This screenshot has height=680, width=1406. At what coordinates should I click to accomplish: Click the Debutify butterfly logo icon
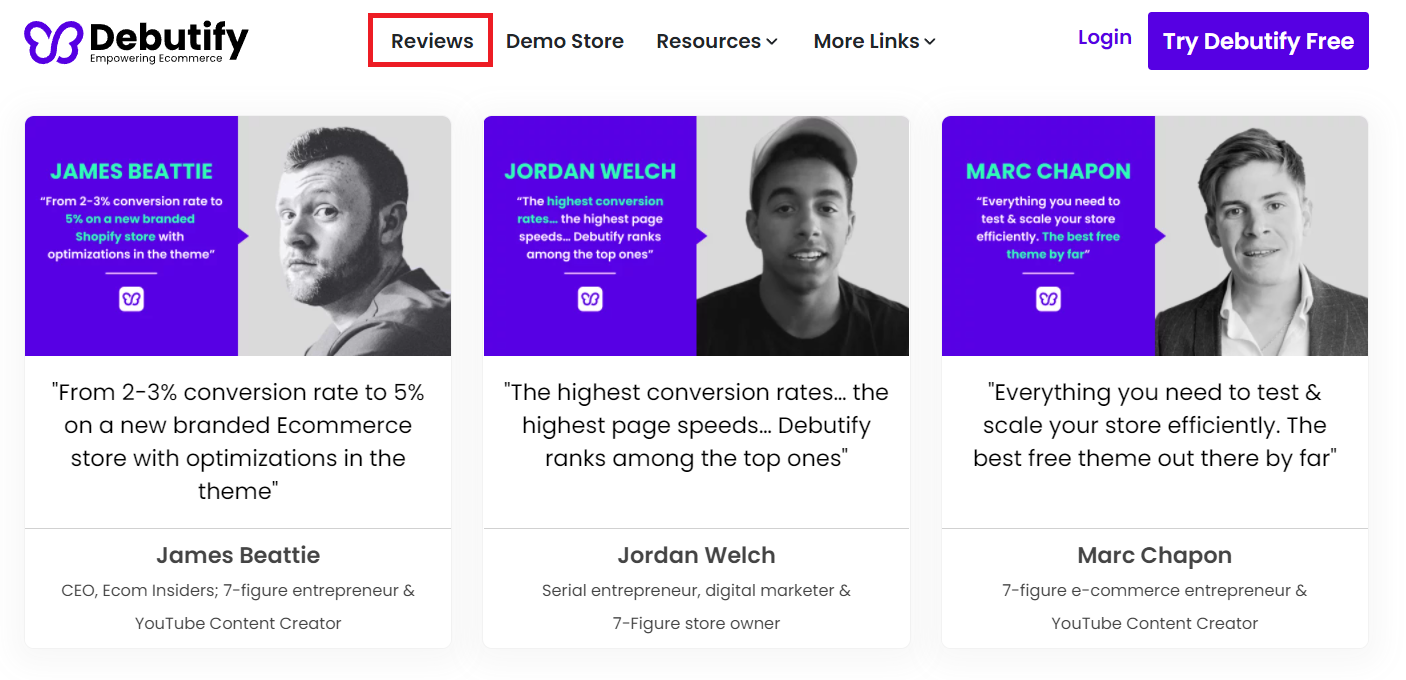point(53,42)
